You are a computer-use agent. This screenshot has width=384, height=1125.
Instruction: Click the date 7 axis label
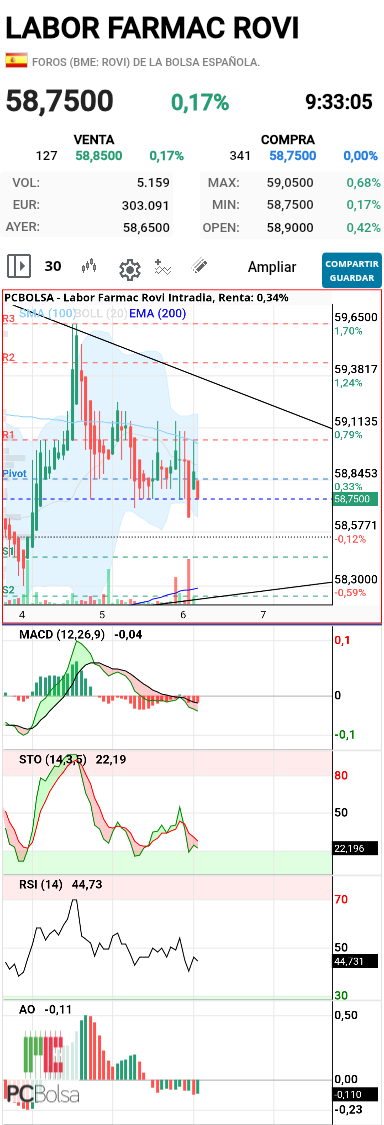point(263,615)
